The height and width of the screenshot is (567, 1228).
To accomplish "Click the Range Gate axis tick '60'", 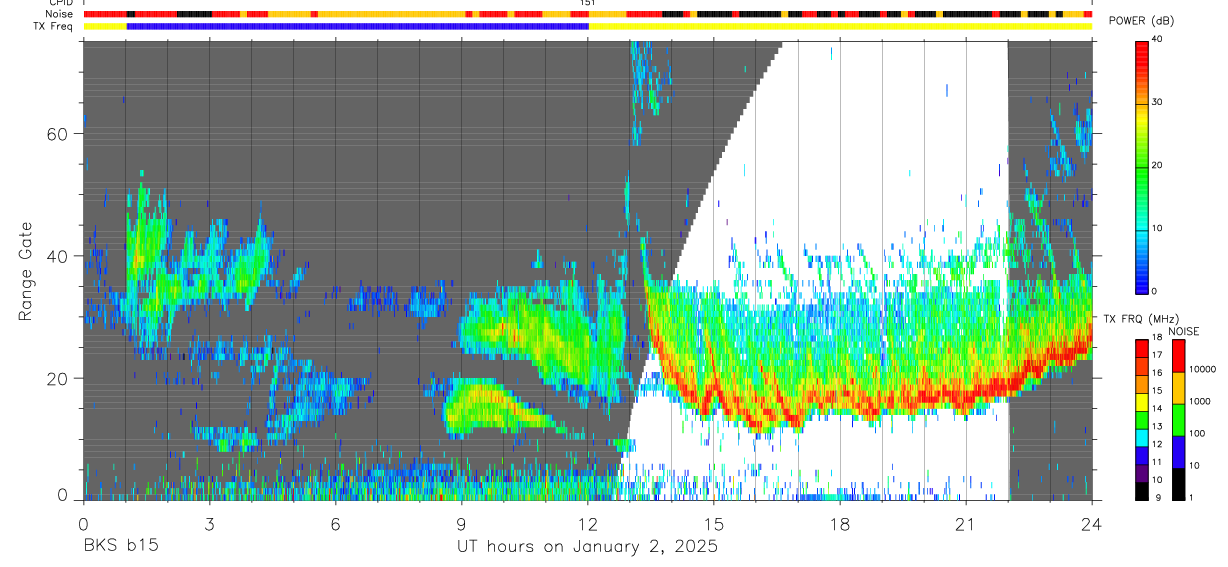I will 60,133.
